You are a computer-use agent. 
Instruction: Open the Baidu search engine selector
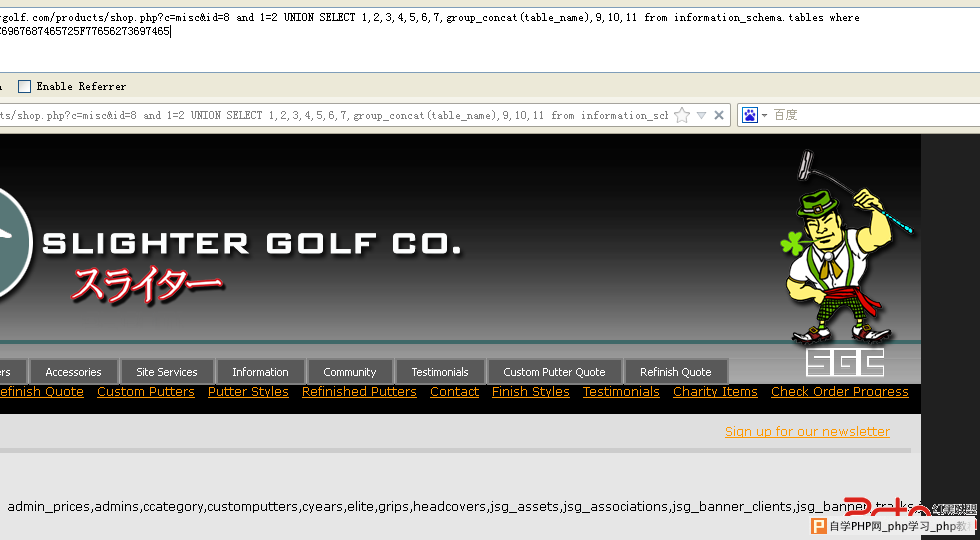[x=754, y=115]
